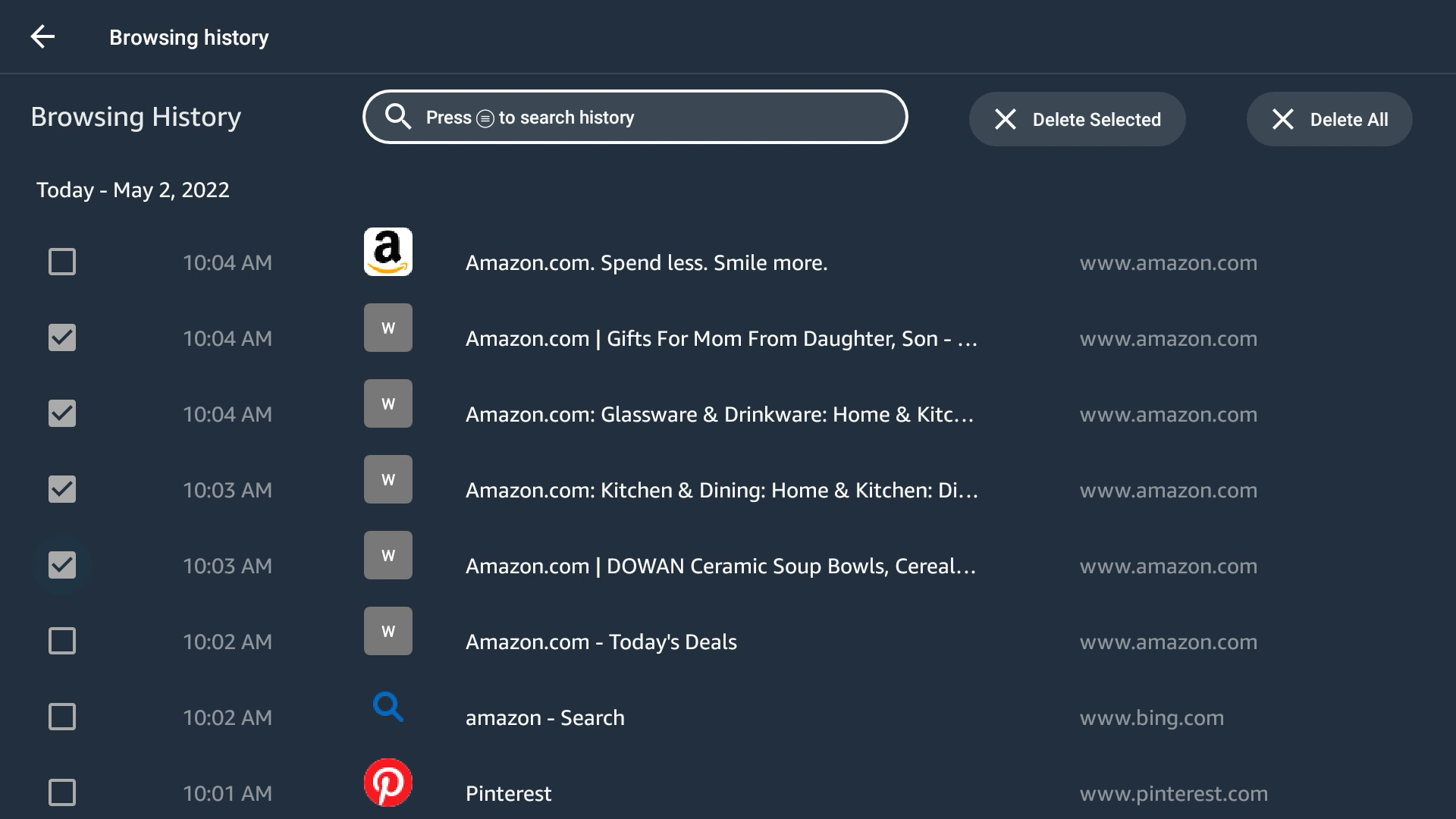Click favicon for Kitchen & Dining entry

[x=388, y=479]
